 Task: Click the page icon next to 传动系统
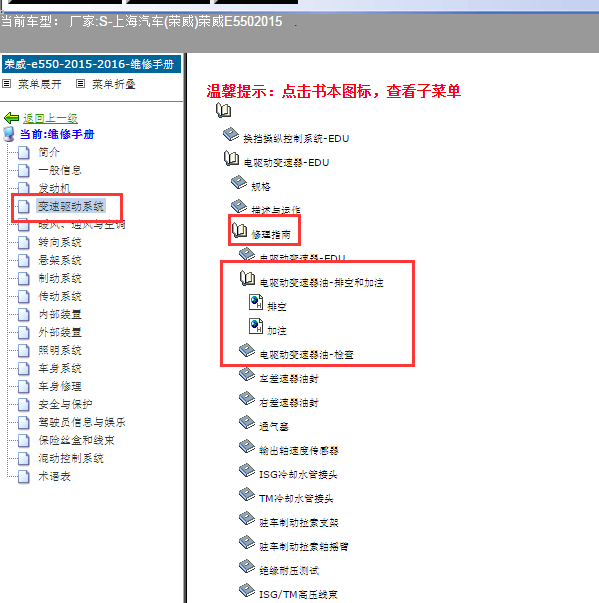[24, 297]
